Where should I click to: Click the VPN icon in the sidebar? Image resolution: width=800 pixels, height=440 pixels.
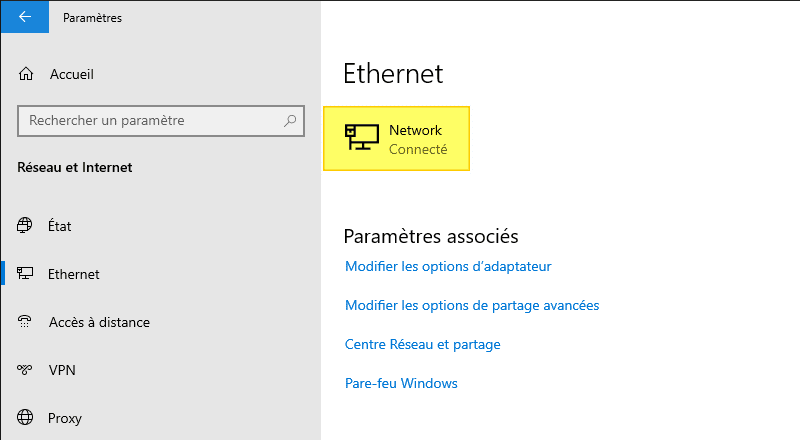(x=25, y=370)
